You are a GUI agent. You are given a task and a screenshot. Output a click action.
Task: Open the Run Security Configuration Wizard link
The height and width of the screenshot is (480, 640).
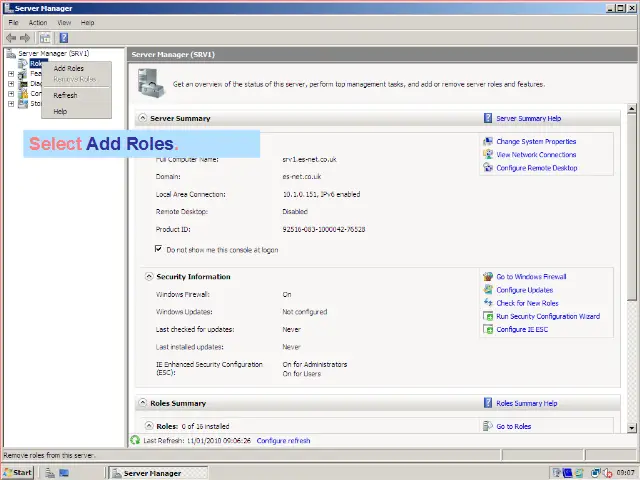[x=548, y=316]
